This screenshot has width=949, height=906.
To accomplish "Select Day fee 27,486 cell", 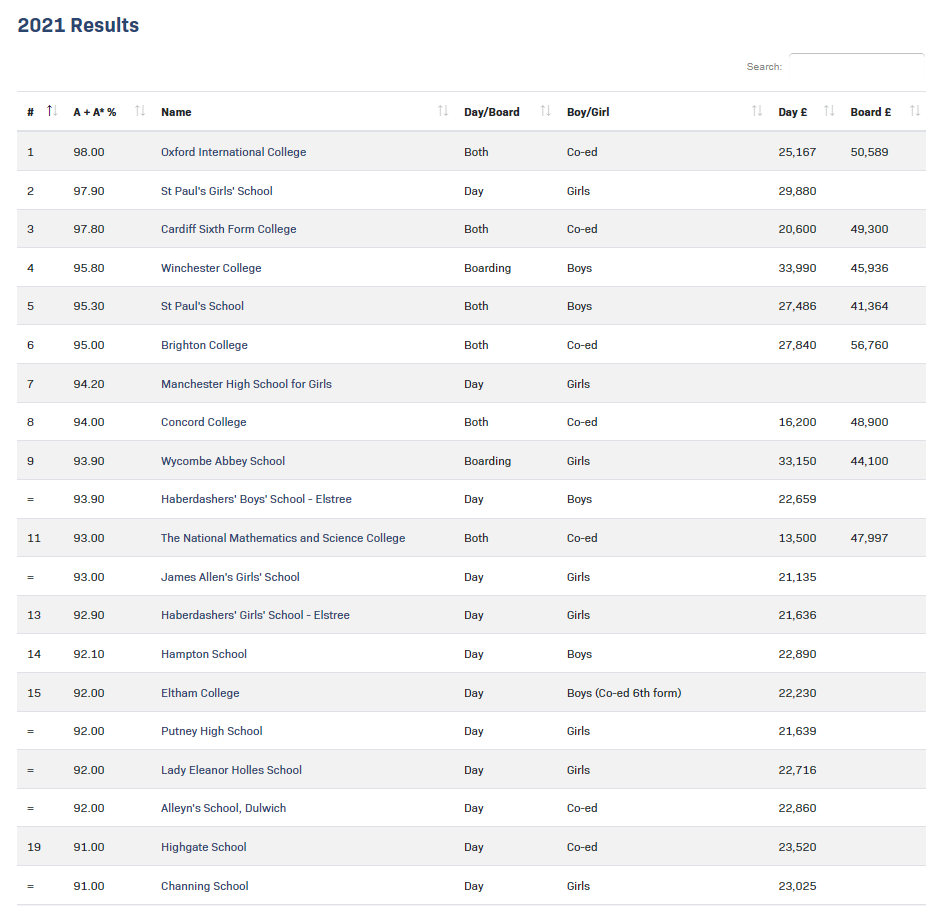I will (x=797, y=306).
